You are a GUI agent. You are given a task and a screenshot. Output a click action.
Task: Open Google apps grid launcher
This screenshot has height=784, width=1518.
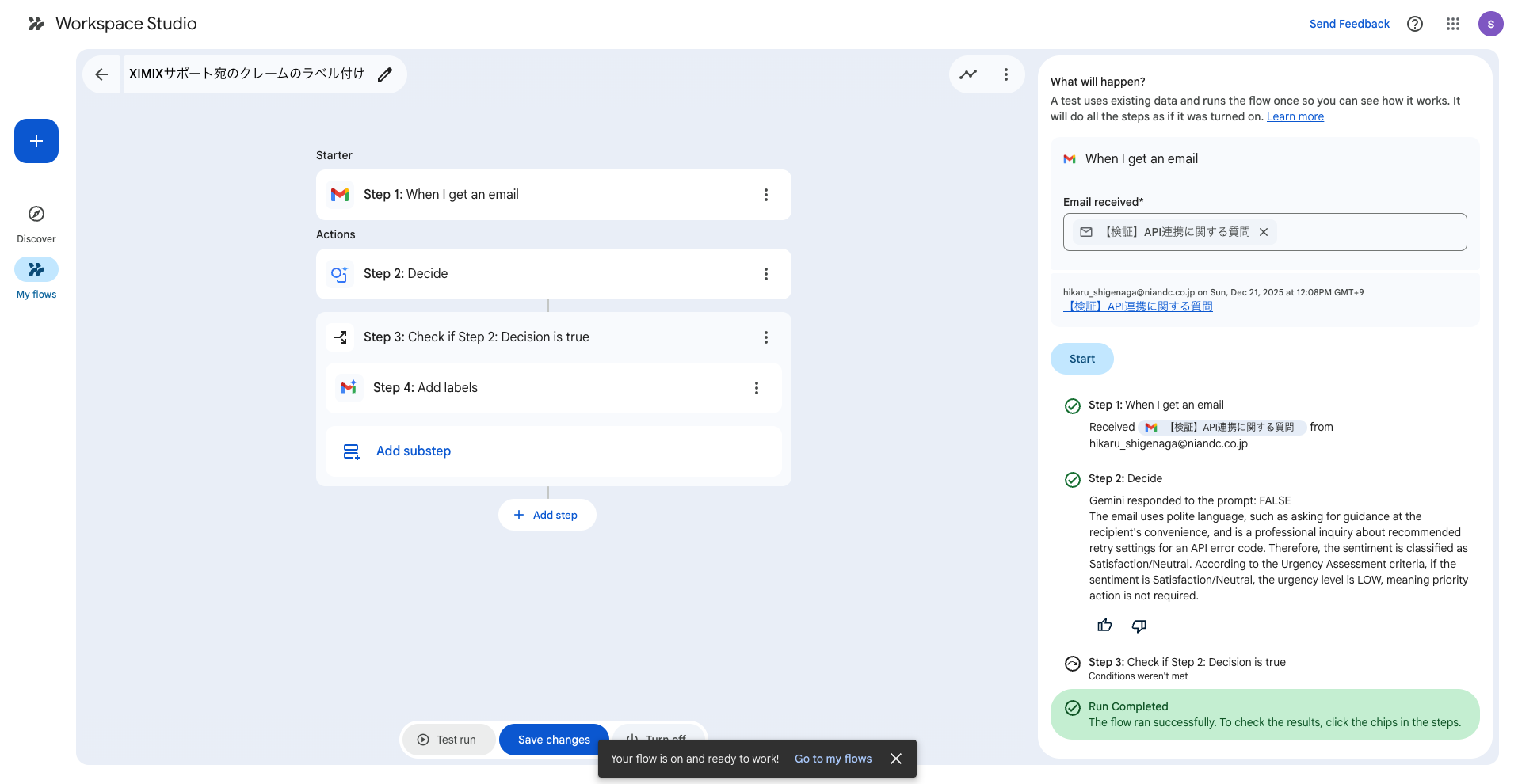(1452, 24)
